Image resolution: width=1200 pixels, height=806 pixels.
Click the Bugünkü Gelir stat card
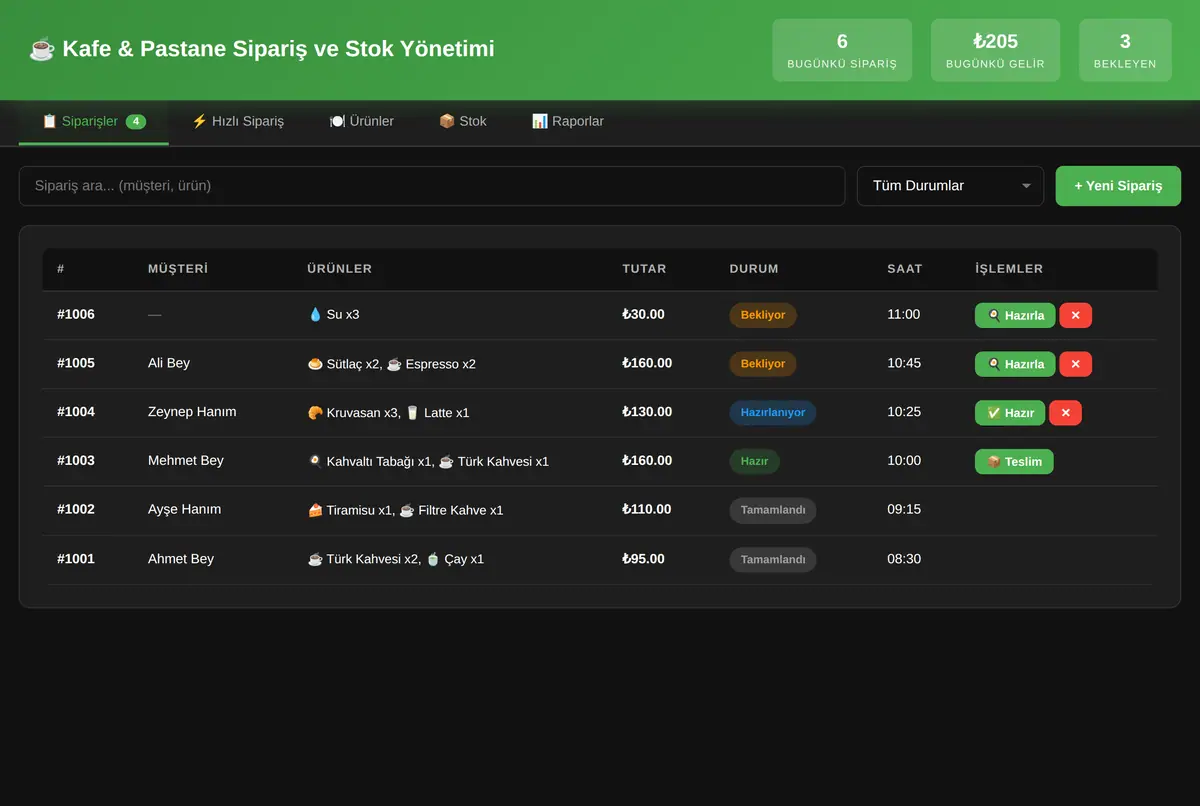(995, 50)
